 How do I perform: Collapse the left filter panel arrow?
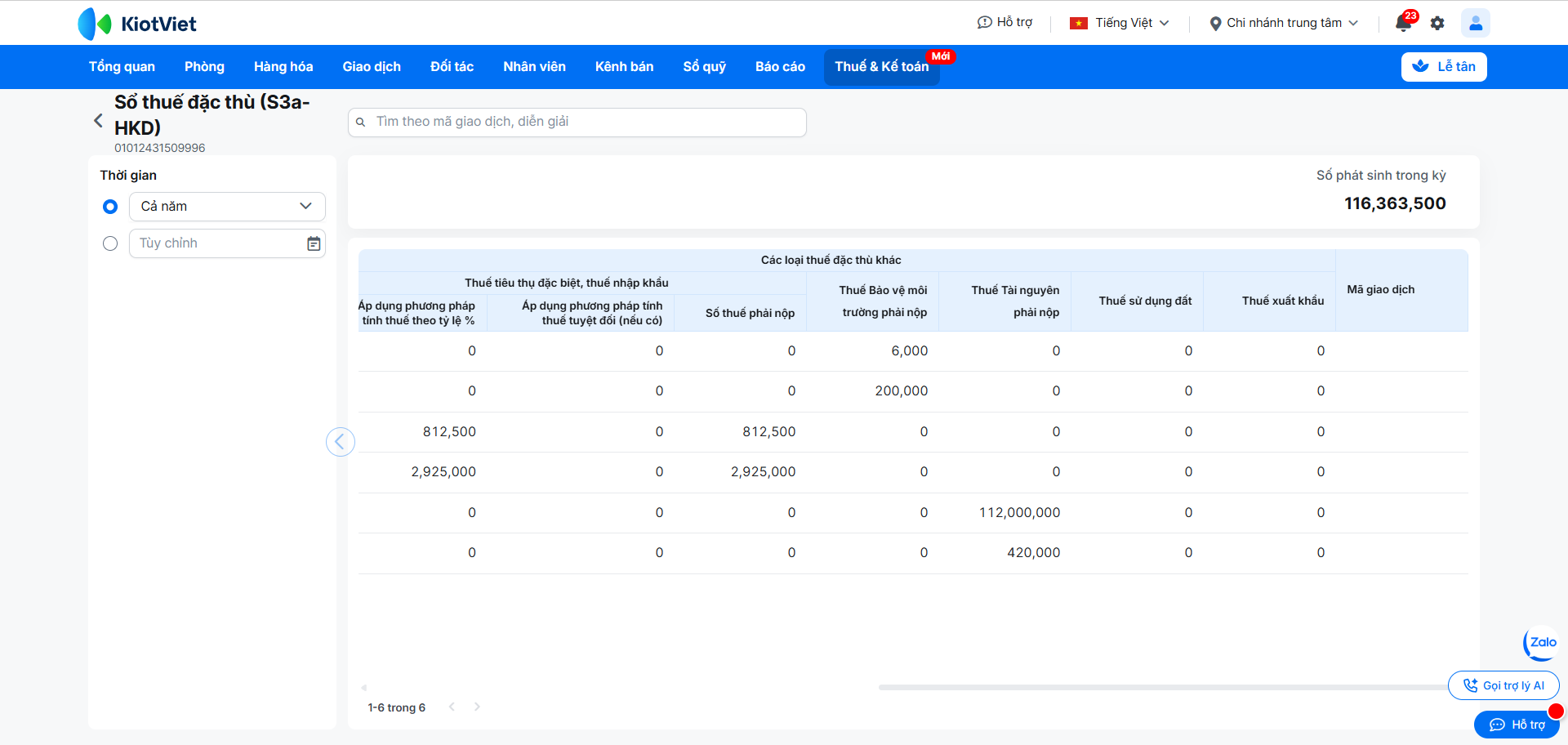pyautogui.click(x=340, y=442)
